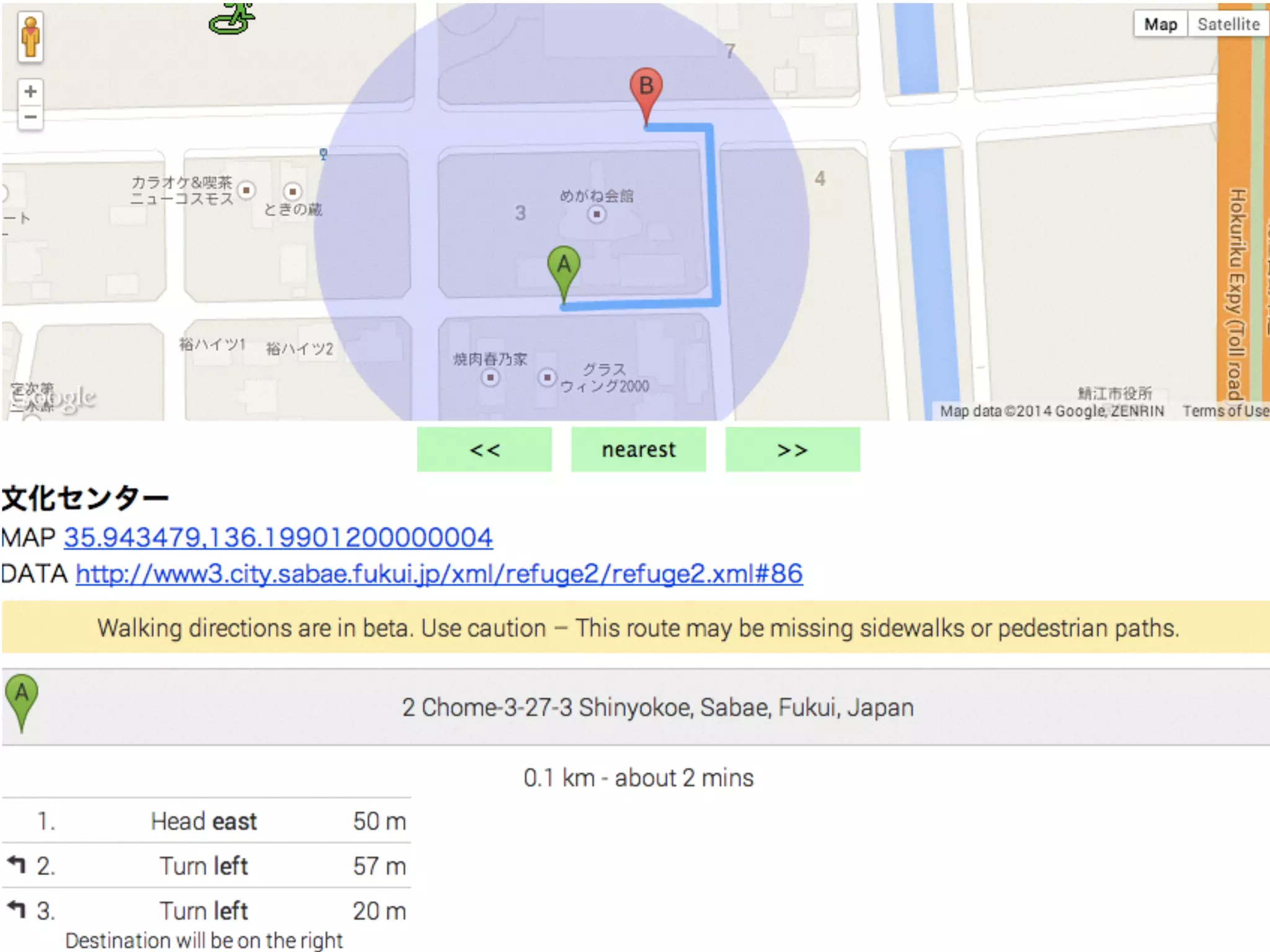This screenshot has height=952, width=1270.
Task: Switch to Satellite map view
Action: pos(1228,24)
